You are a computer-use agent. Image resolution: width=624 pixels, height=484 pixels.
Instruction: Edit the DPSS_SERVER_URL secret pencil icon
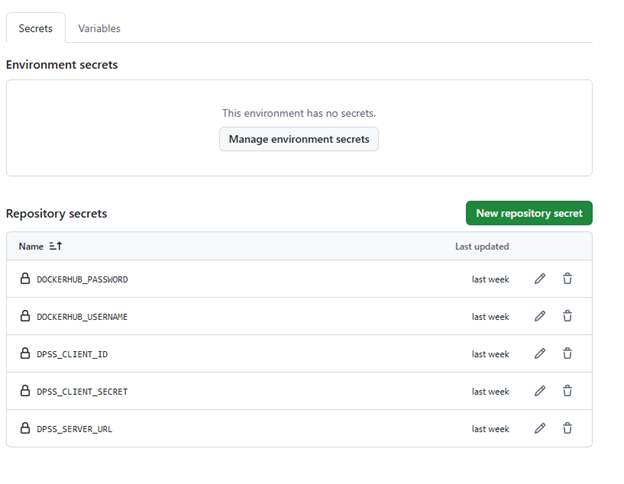click(x=540, y=428)
